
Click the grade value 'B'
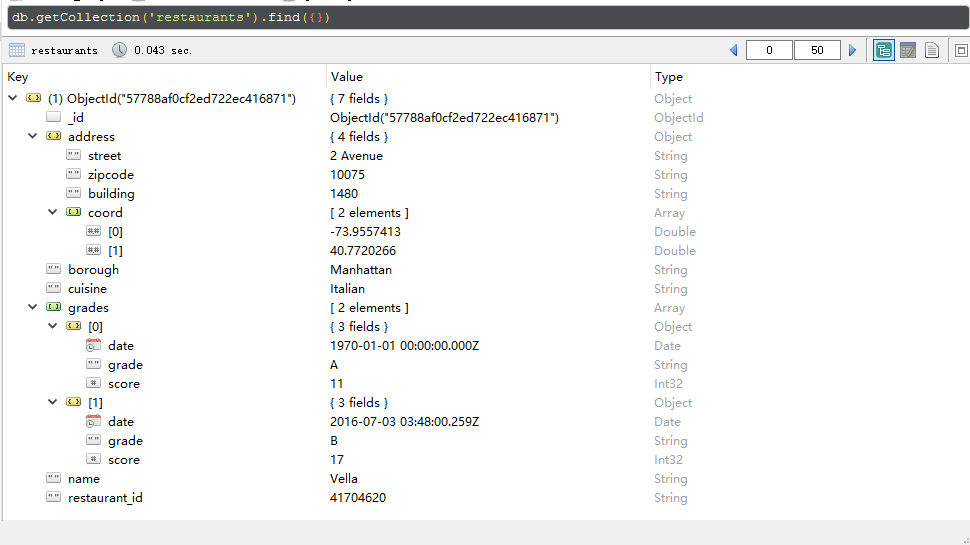334,440
